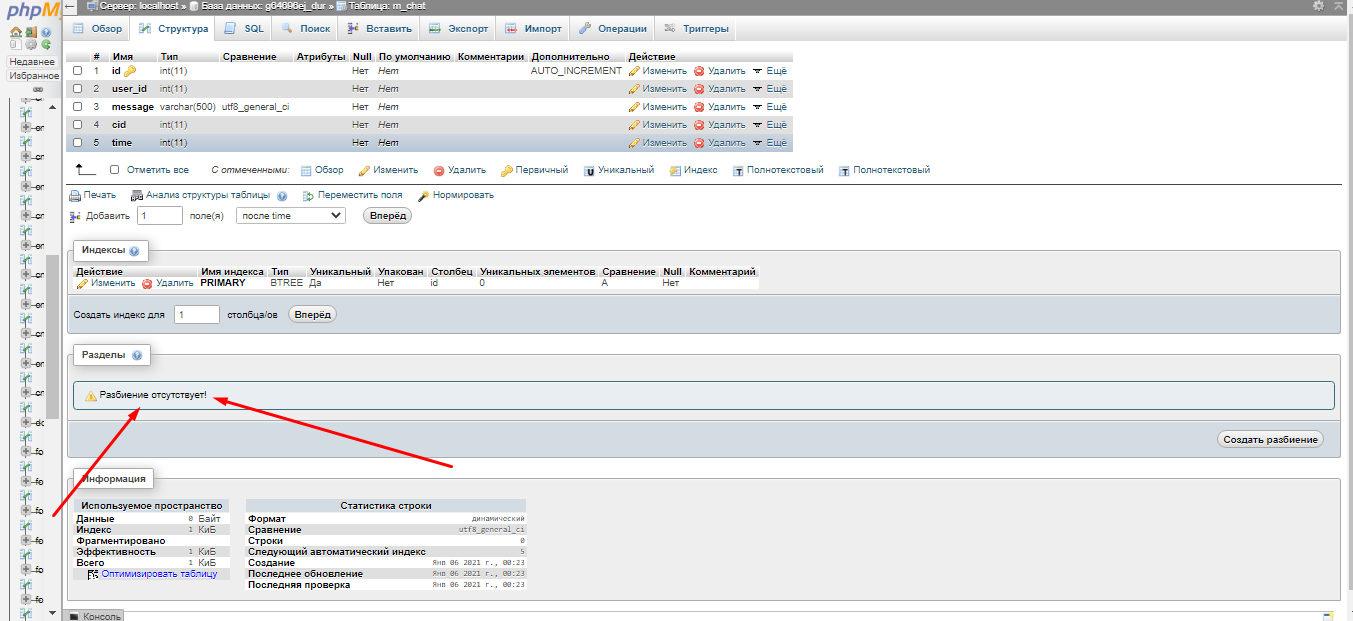Click the pencil Изменить icon for the message column
The width and height of the screenshot is (1353, 621).
pyautogui.click(x=634, y=107)
